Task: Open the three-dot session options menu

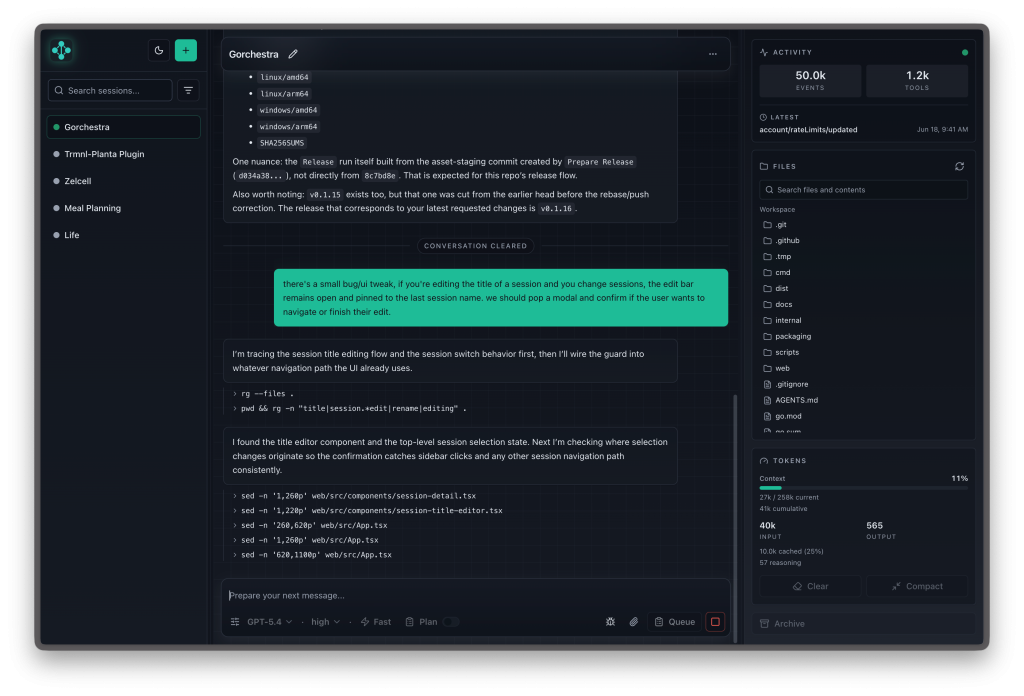Action: pos(712,54)
